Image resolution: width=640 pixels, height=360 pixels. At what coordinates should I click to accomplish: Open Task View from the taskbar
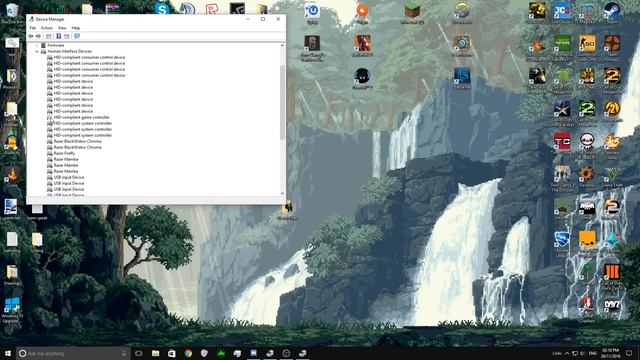coord(139,353)
